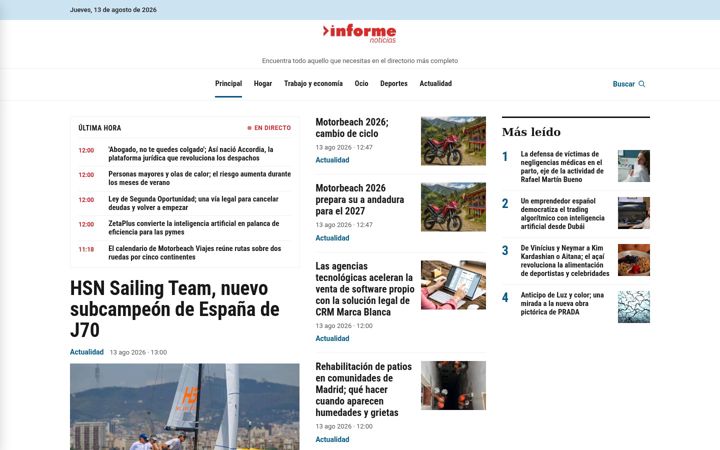
Task: Click the HSN sailing boat photo
Action: (185, 407)
